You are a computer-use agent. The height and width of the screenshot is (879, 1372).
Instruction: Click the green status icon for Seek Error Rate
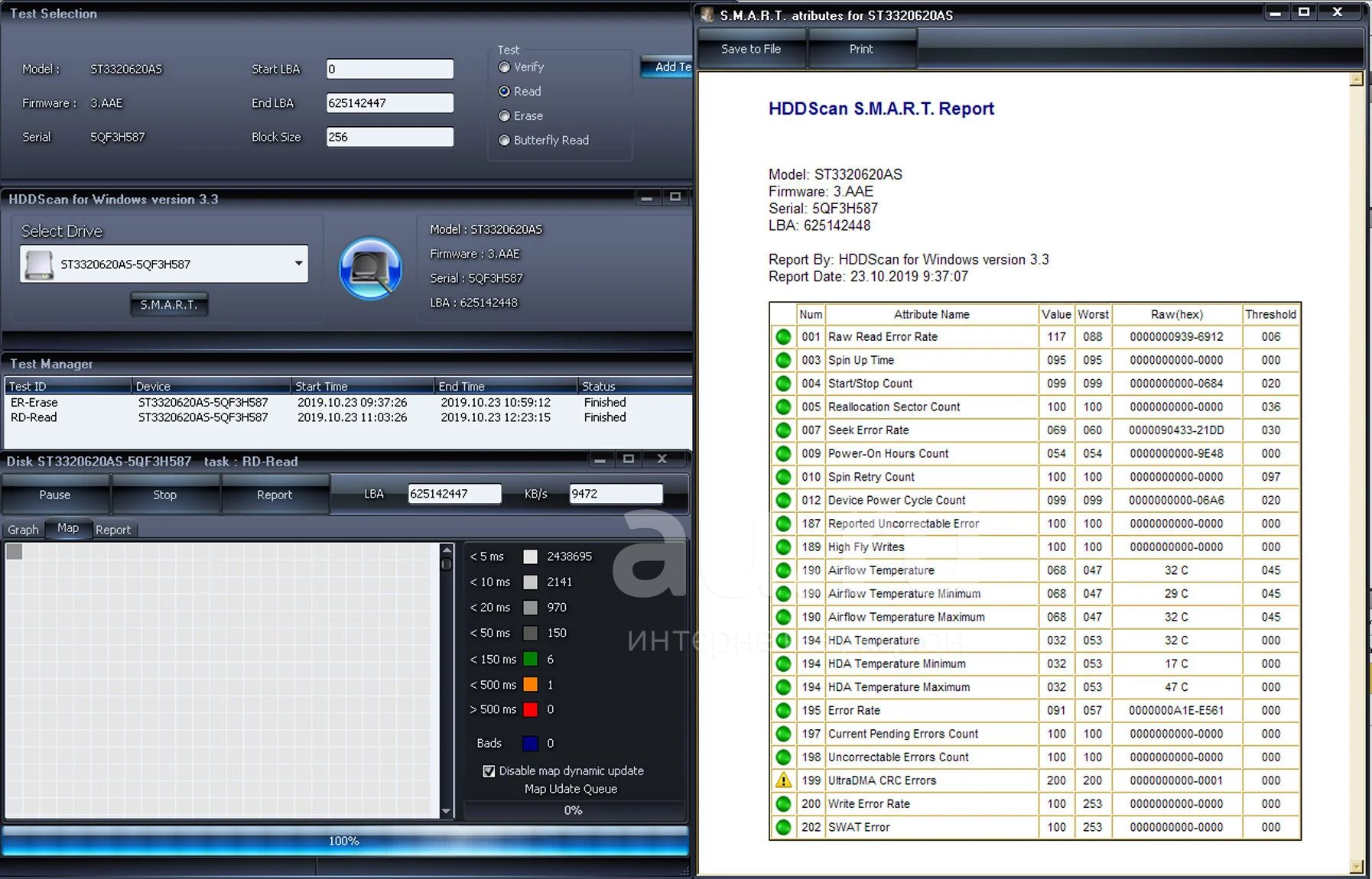tap(783, 430)
